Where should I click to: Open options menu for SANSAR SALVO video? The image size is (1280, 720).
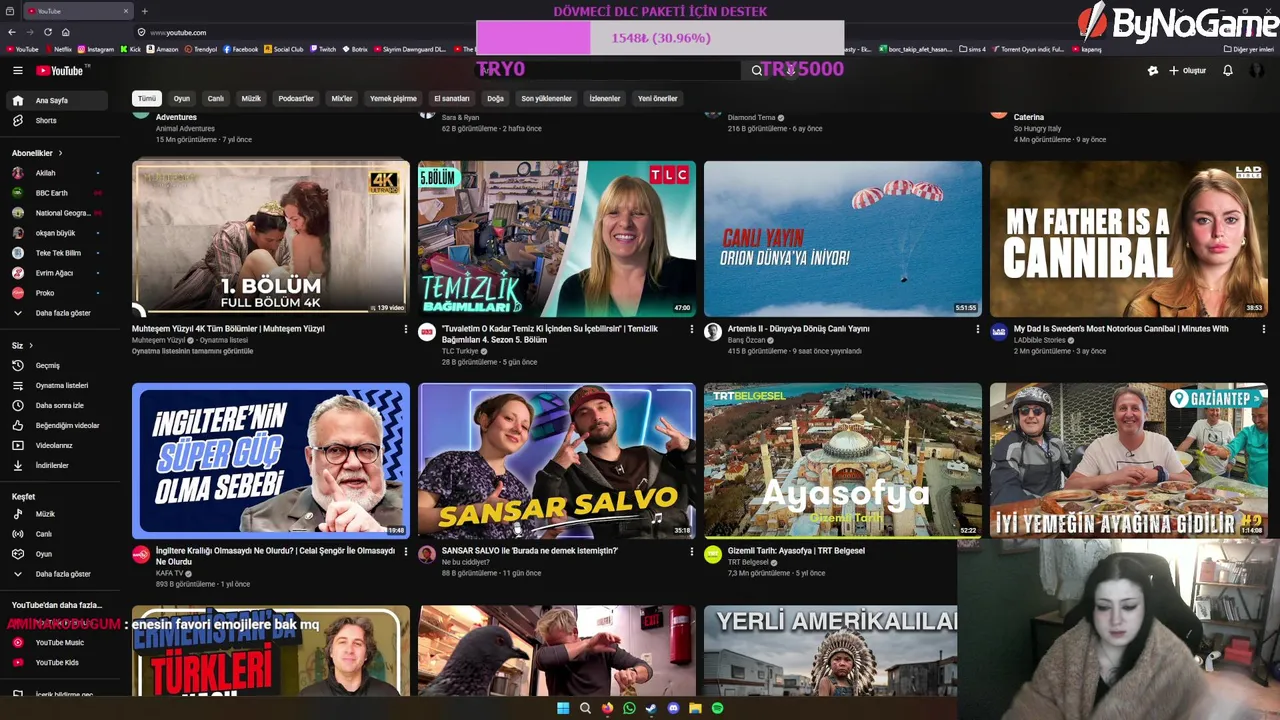pos(691,551)
